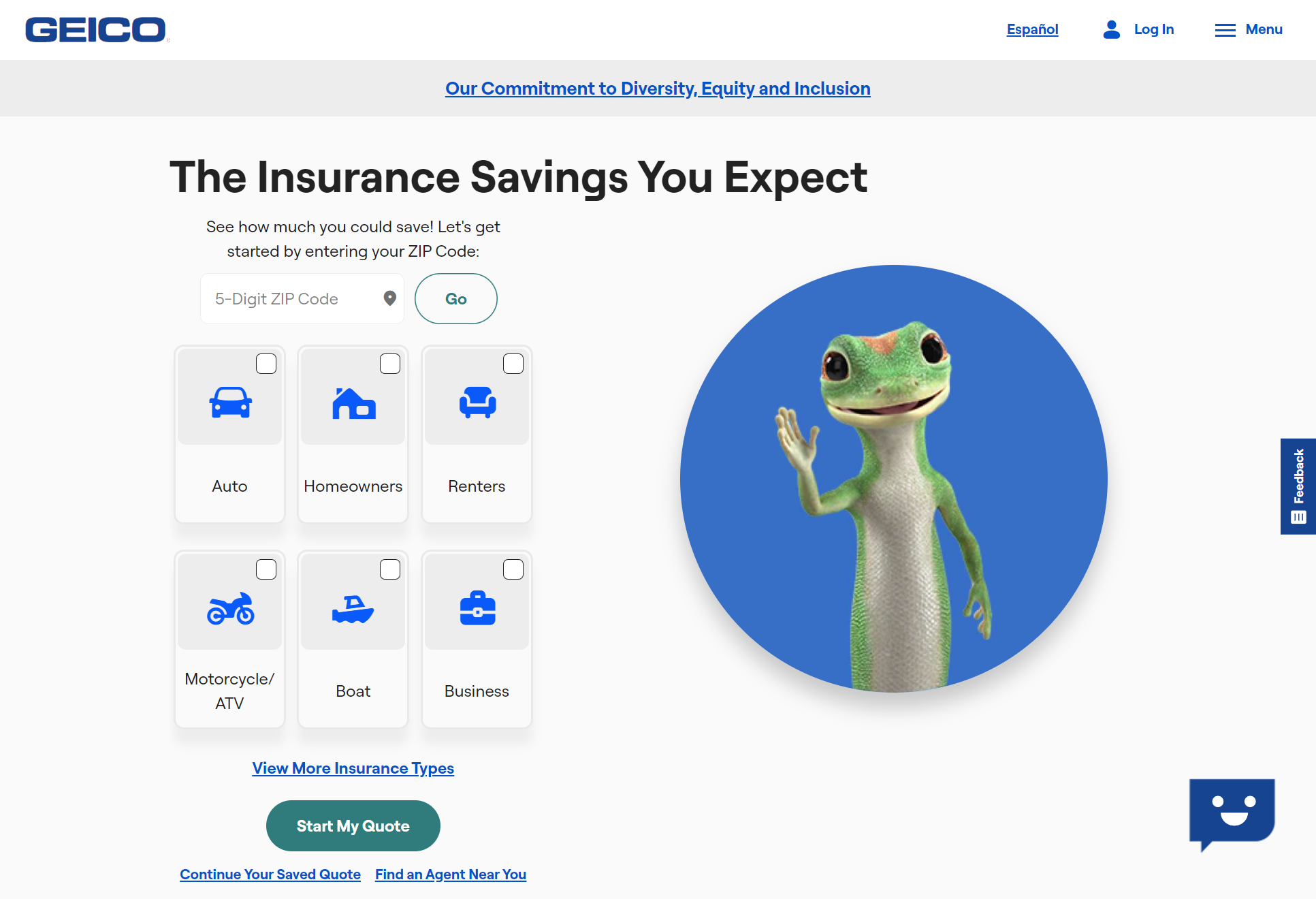Image resolution: width=1316 pixels, height=899 pixels.
Task: Select the Motorcycle/ATV insurance icon
Action: click(230, 607)
